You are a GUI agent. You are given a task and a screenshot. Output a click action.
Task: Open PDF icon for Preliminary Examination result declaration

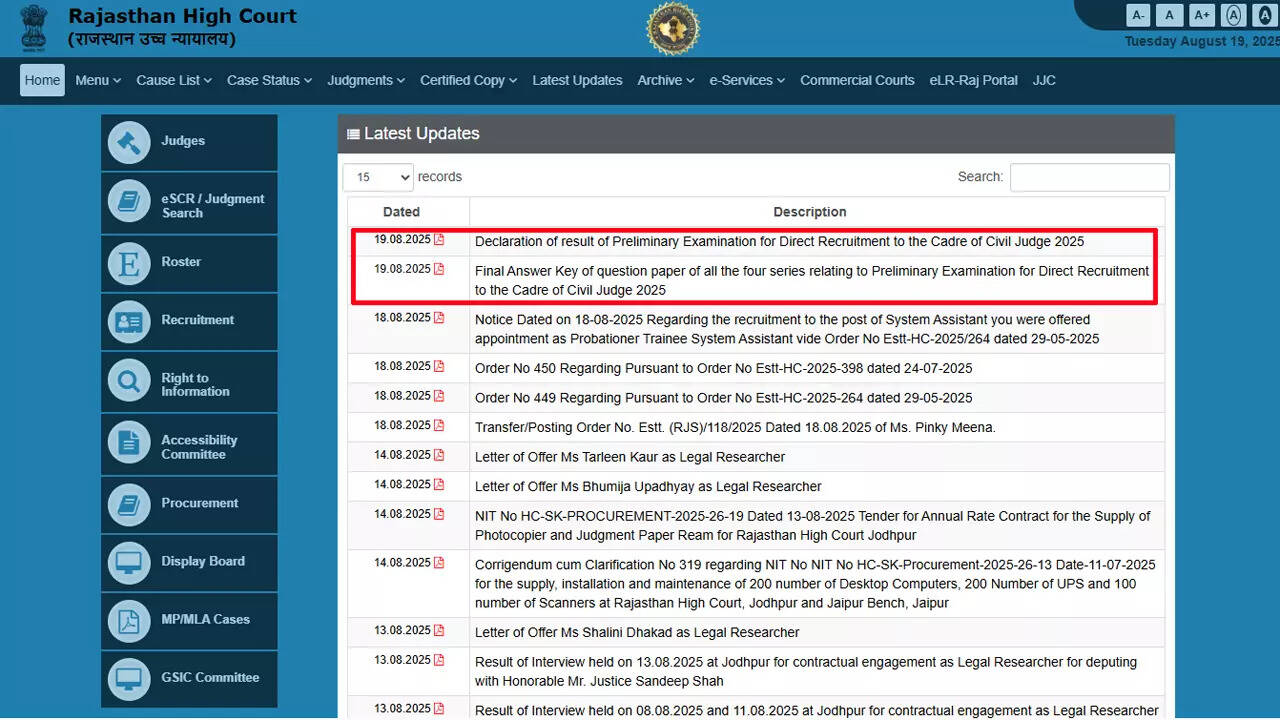pyautogui.click(x=439, y=240)
